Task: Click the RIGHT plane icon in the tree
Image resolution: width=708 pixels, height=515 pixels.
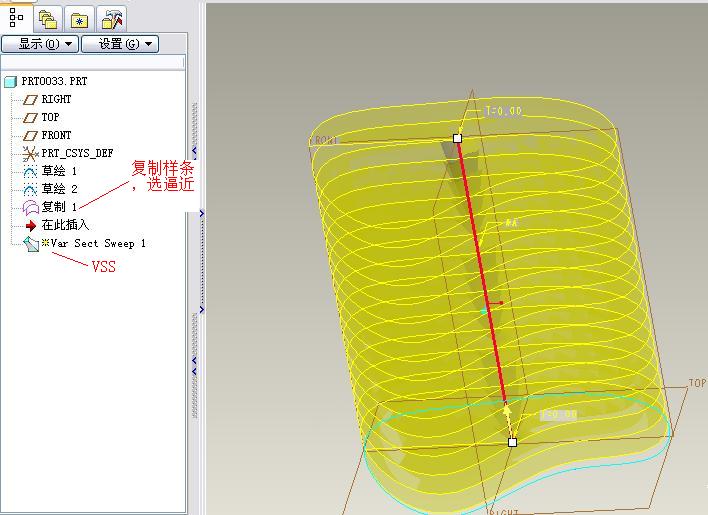Action: pos(30,100)
